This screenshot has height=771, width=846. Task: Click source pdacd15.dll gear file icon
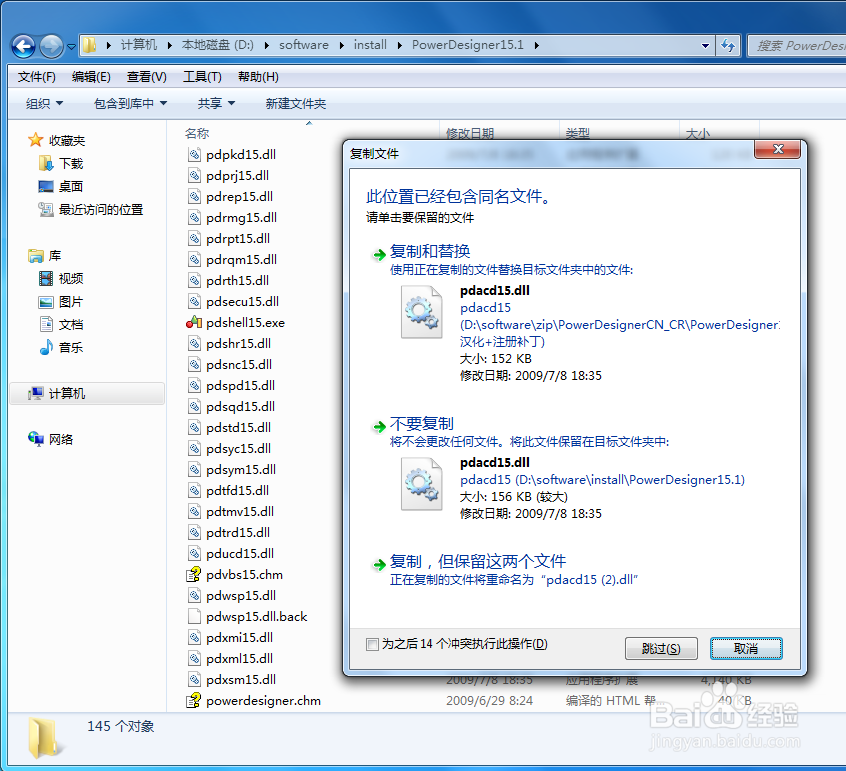pos(421,312)
